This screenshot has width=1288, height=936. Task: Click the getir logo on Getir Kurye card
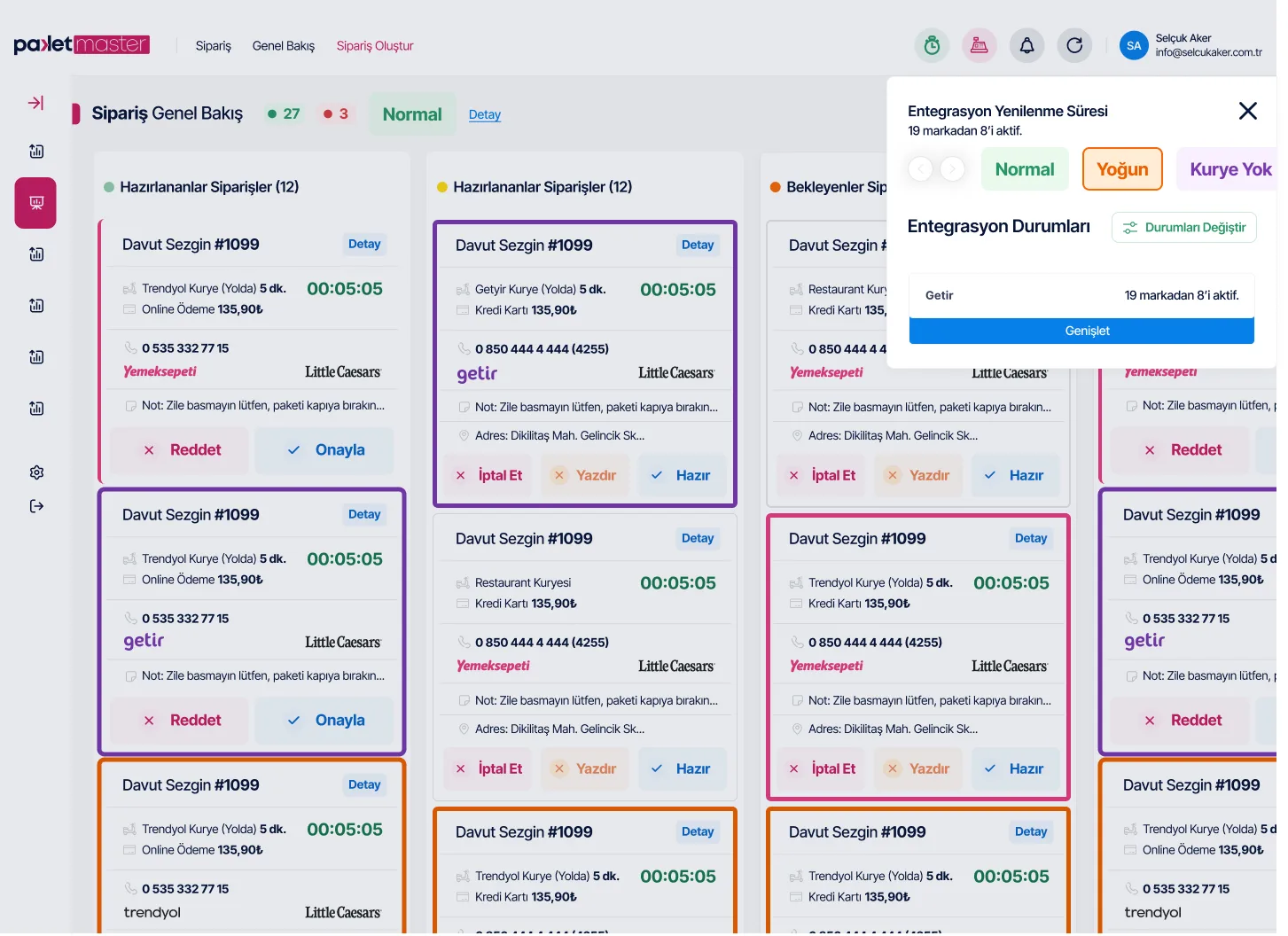477,374
